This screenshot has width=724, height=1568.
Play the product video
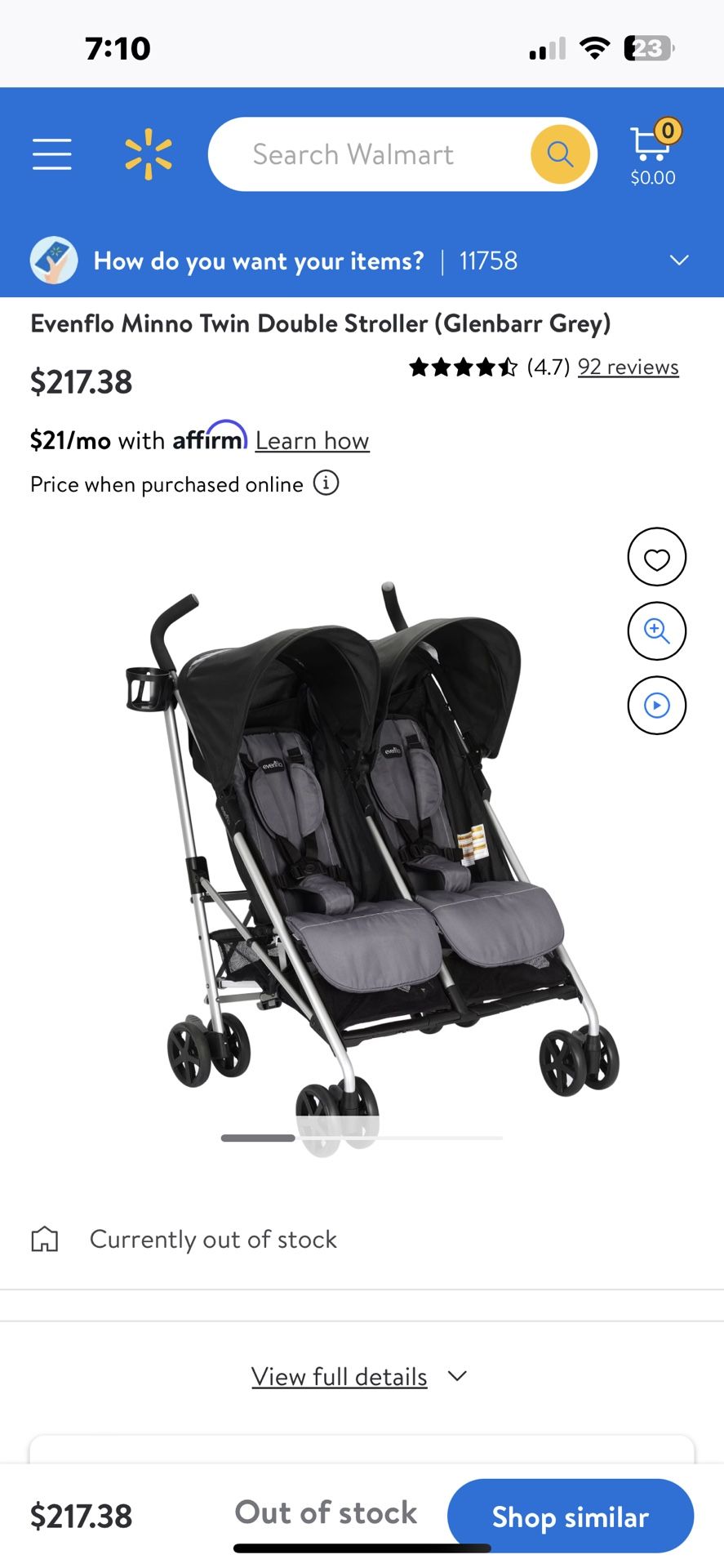[x=656, y=705]
